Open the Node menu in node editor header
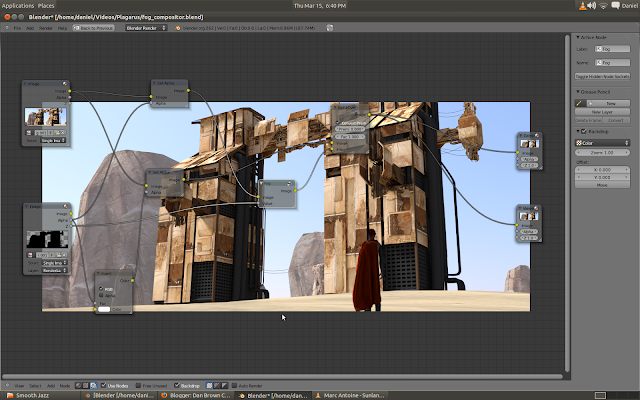This screenshot has width=640, height=400. pyautogui.click(x=62, y=384)
